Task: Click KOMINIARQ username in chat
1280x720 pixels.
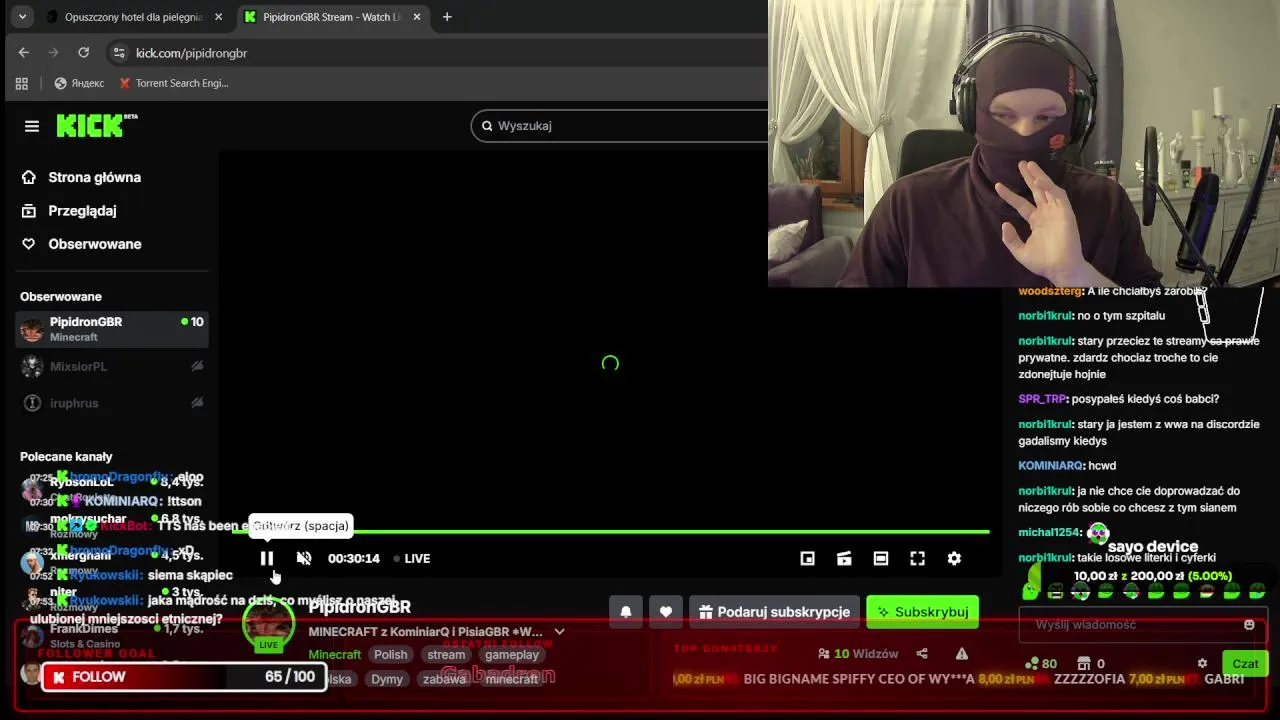Action: 1051,466
